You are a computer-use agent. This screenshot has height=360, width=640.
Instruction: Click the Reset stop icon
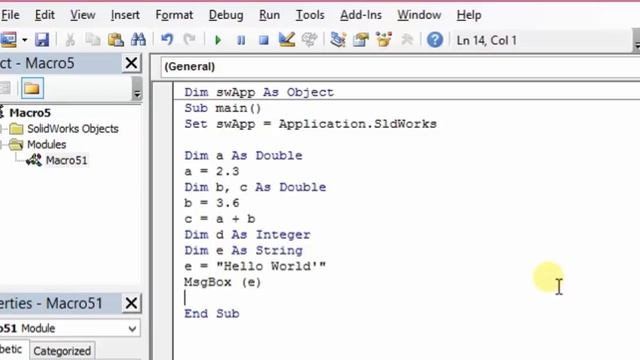pos(264,40)
